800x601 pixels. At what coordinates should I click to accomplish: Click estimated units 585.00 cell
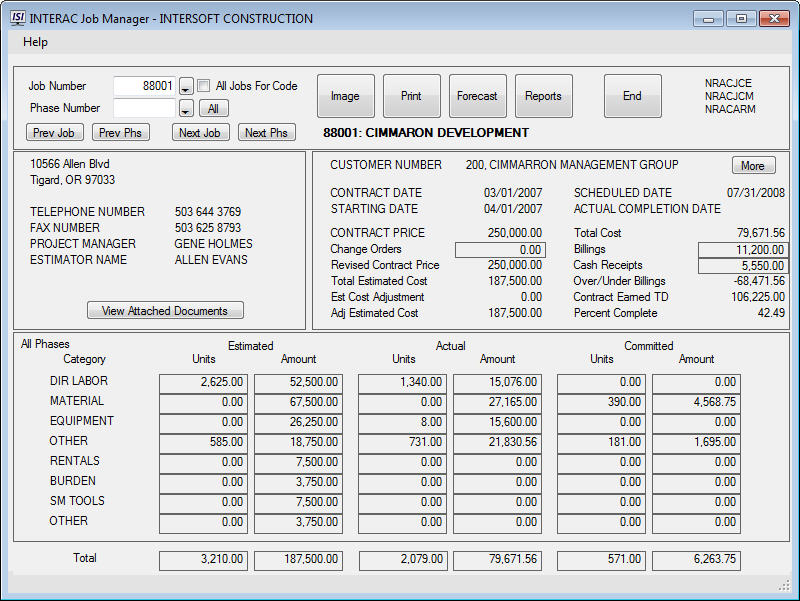[x=203, y=443]
